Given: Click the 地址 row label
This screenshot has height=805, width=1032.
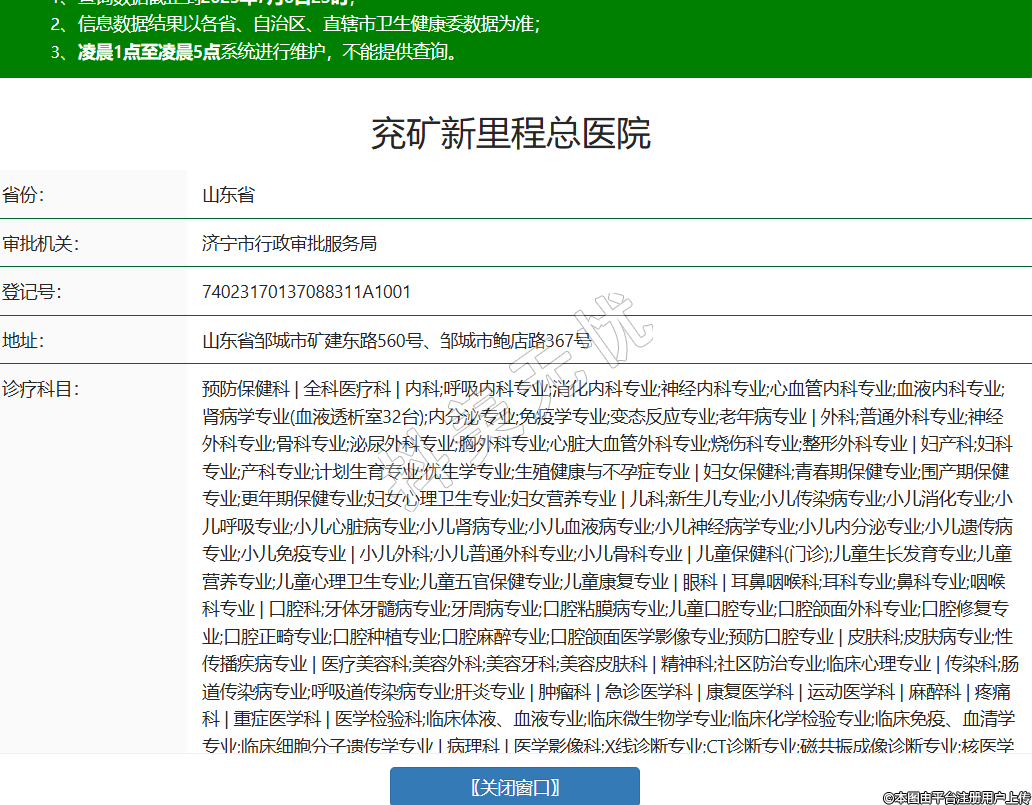Looking at the screenshot, I should 23,341.
